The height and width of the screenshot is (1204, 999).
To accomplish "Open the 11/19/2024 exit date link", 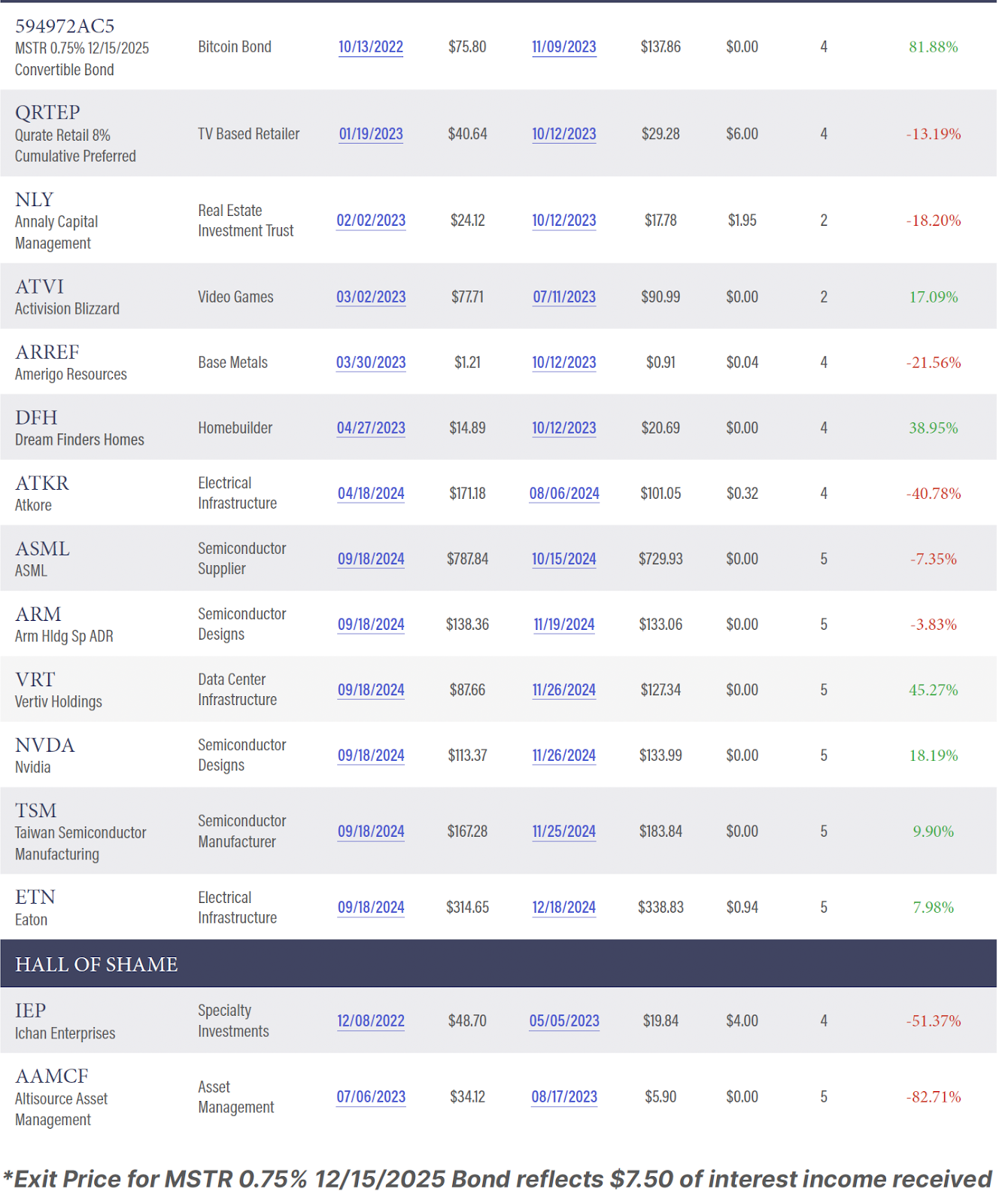I will point(564,625).
